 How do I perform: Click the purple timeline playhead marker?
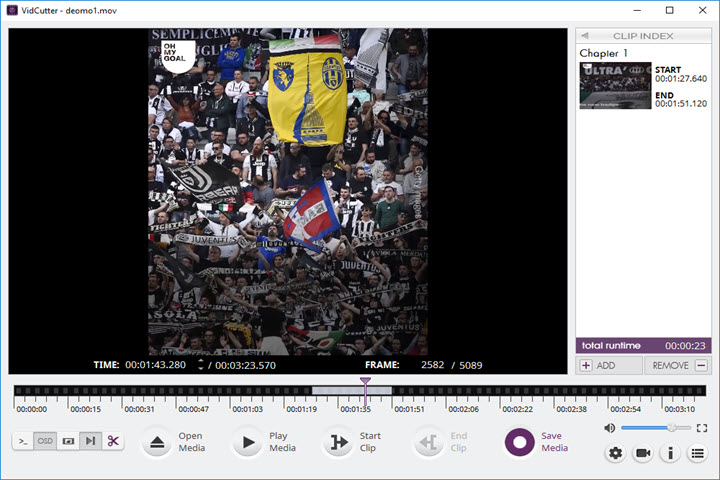365,381
